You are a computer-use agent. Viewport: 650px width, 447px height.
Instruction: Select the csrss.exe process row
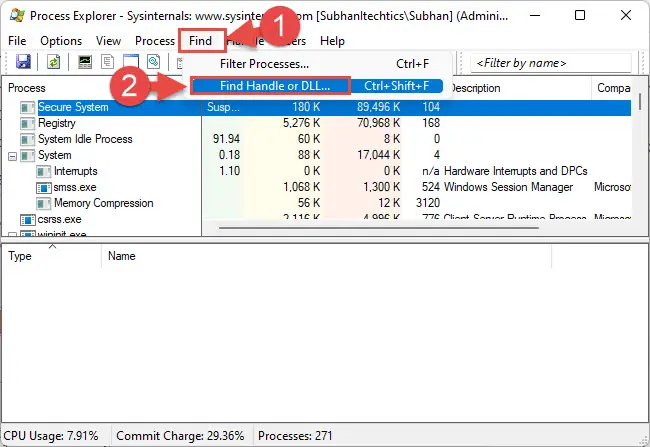(59, 219)
